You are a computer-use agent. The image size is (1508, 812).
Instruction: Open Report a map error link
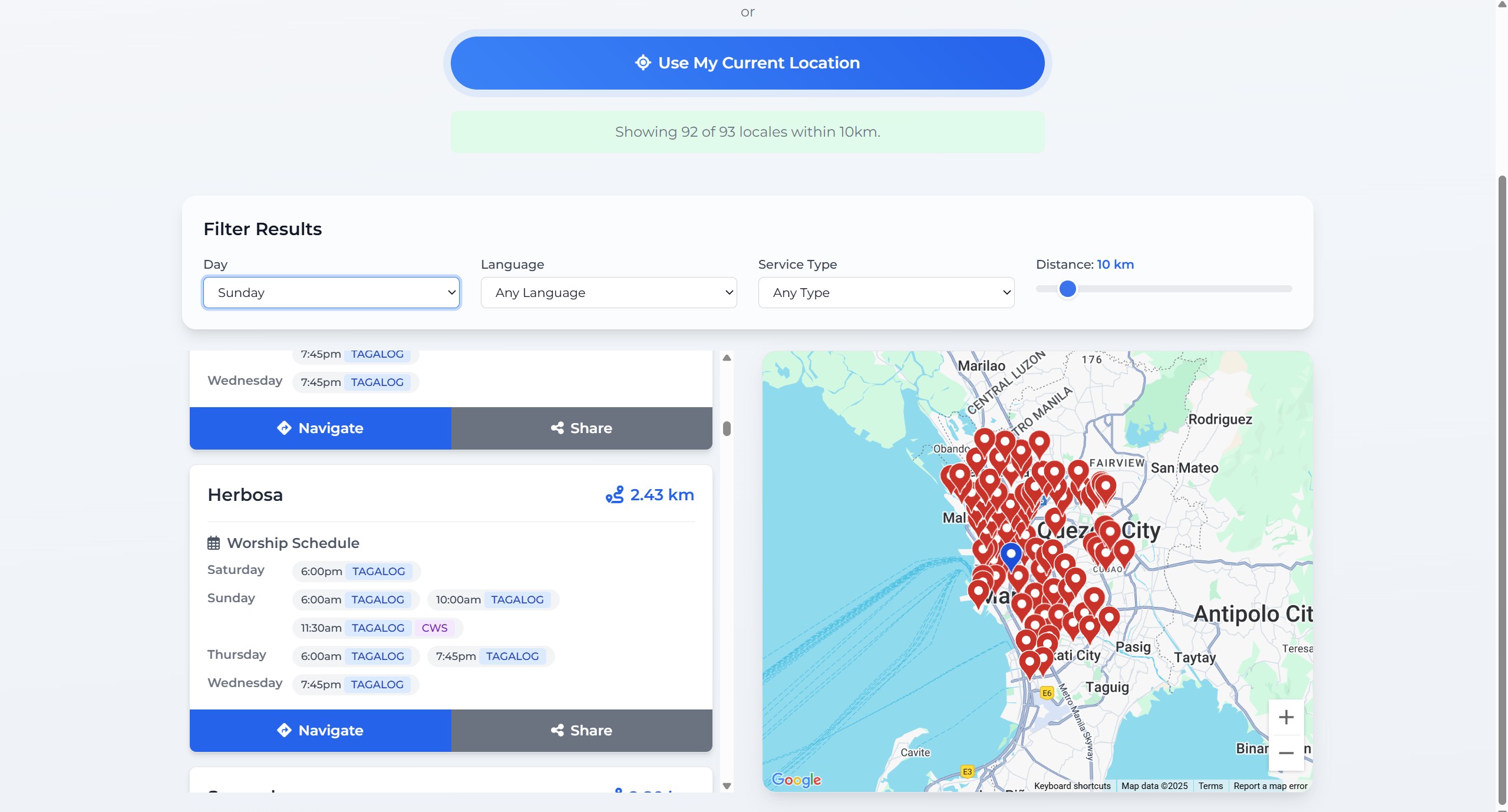click(x=1270, y=785)
